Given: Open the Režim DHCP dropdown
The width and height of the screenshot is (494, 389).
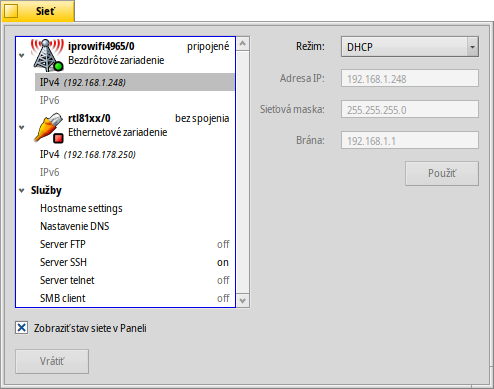Looking at the screenshot, I should pyautogui.click(x=410, y=47).
